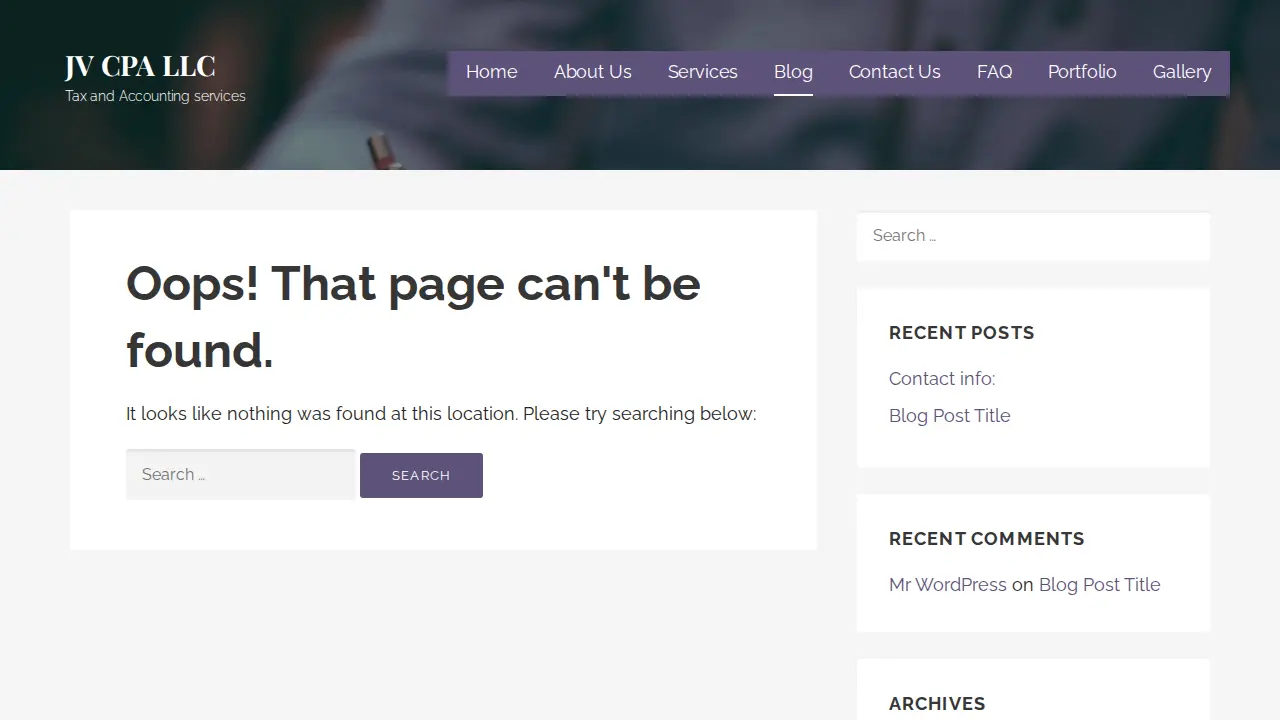The width and height of the screenshot is (1280, 720).
Task: Open the Services menu item
Action: (x=702, y=72)
